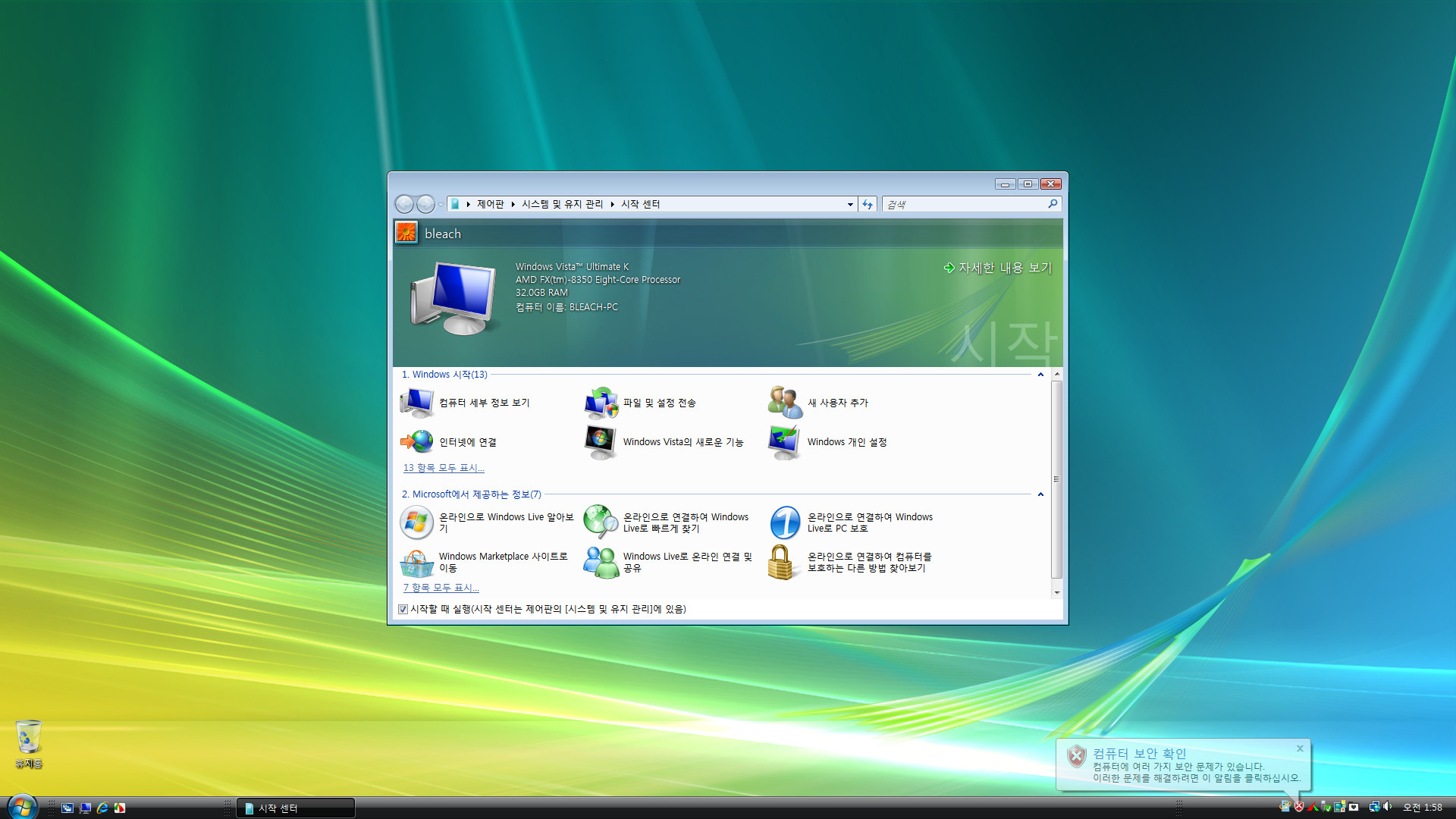Click the network connection tray icon
Viewport: 1456px width, 819px height.
tap(1374, 807)
